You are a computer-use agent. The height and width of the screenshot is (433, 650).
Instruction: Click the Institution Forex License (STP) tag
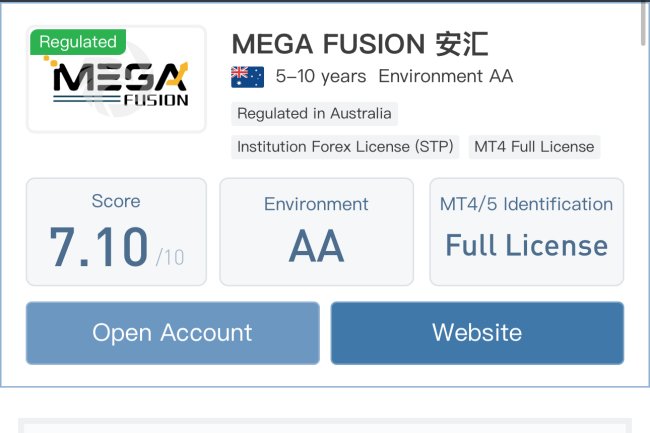346,146
